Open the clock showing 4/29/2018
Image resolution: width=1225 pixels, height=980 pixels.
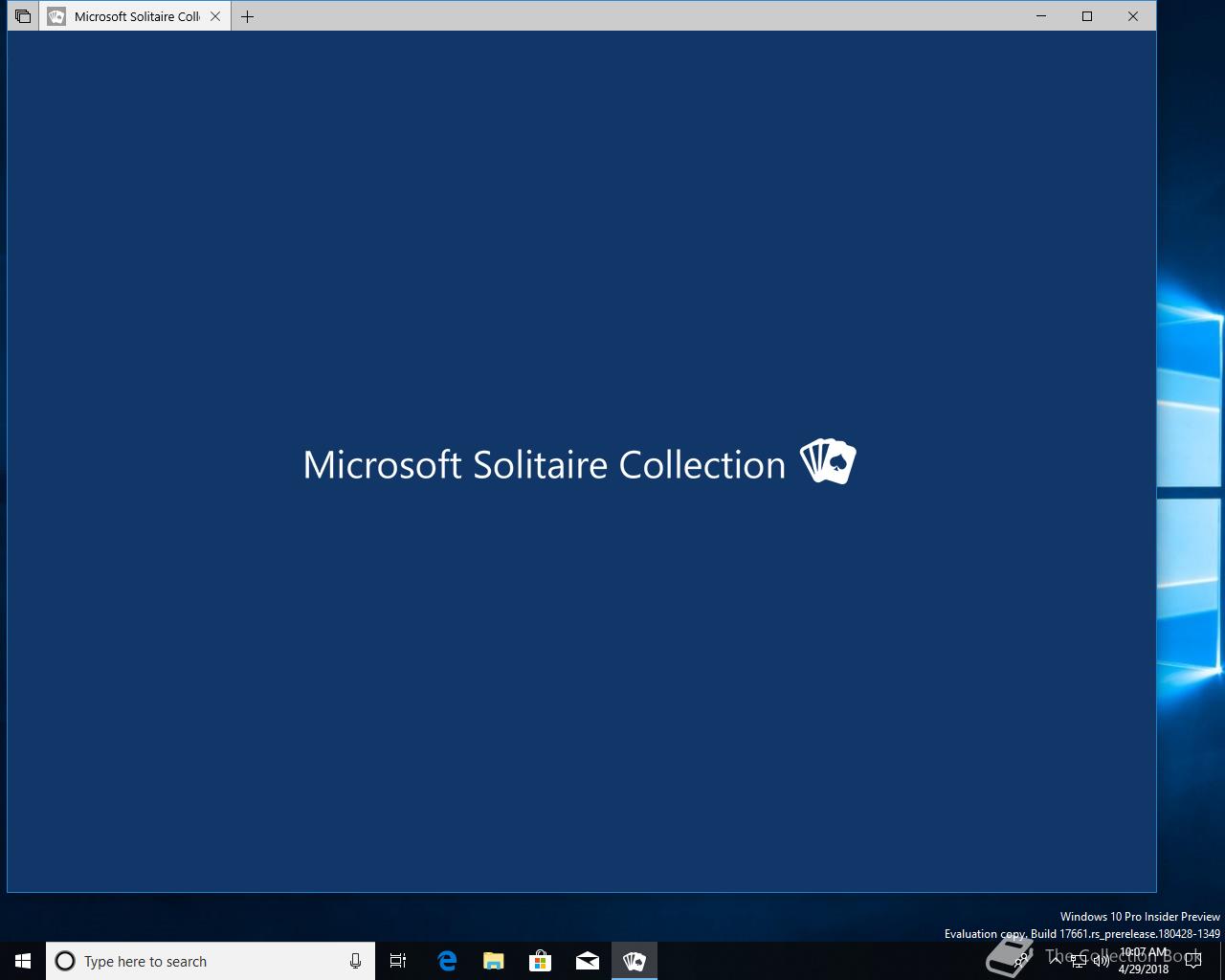pyautogui.click(x=1144, y=961)
